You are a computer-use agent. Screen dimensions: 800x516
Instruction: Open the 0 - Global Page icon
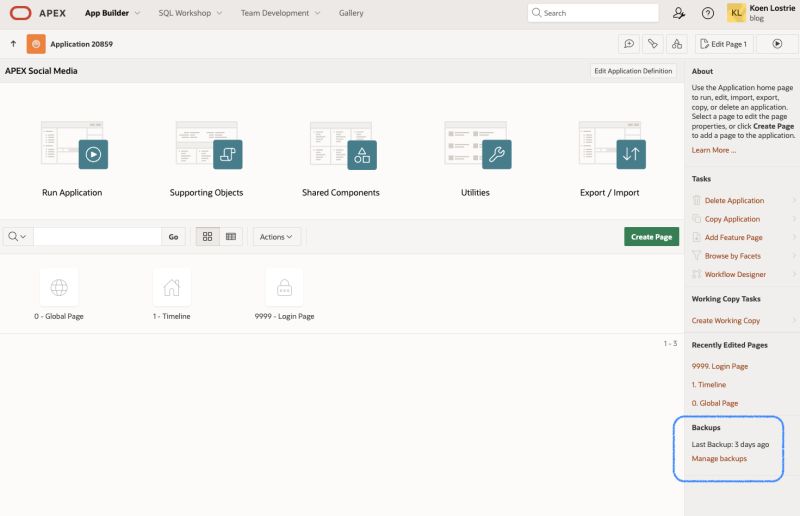[59, 287]
